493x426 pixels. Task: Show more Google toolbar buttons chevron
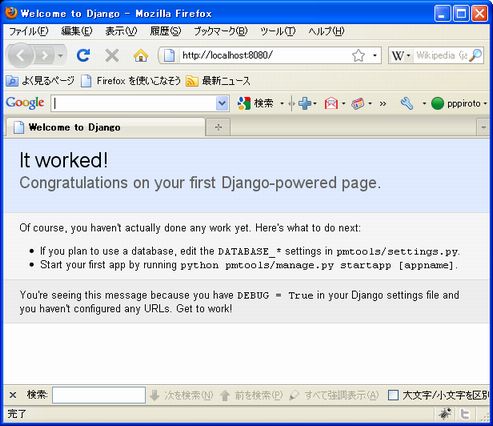pos(383,104)
